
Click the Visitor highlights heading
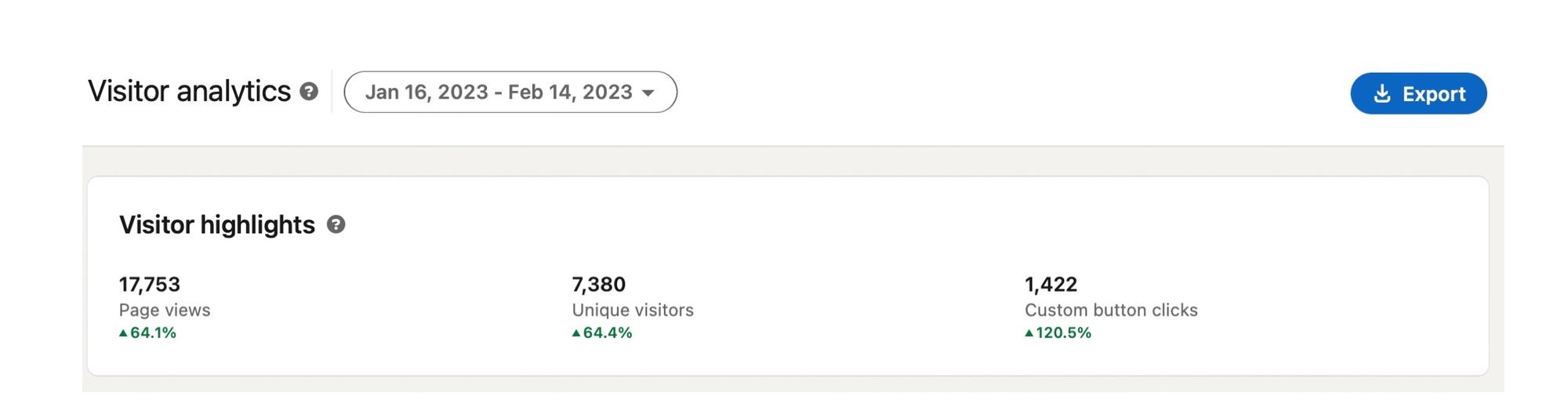tap(217, 225)
